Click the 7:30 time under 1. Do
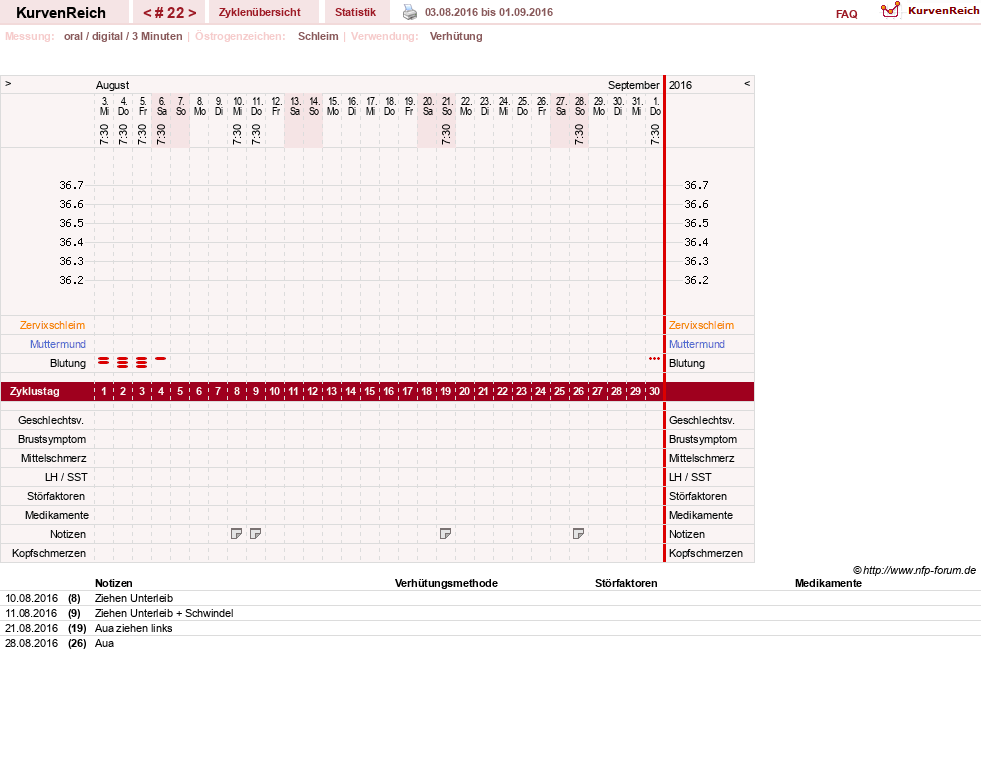Viewport: 981px width, 782px height. coord(654,134)
